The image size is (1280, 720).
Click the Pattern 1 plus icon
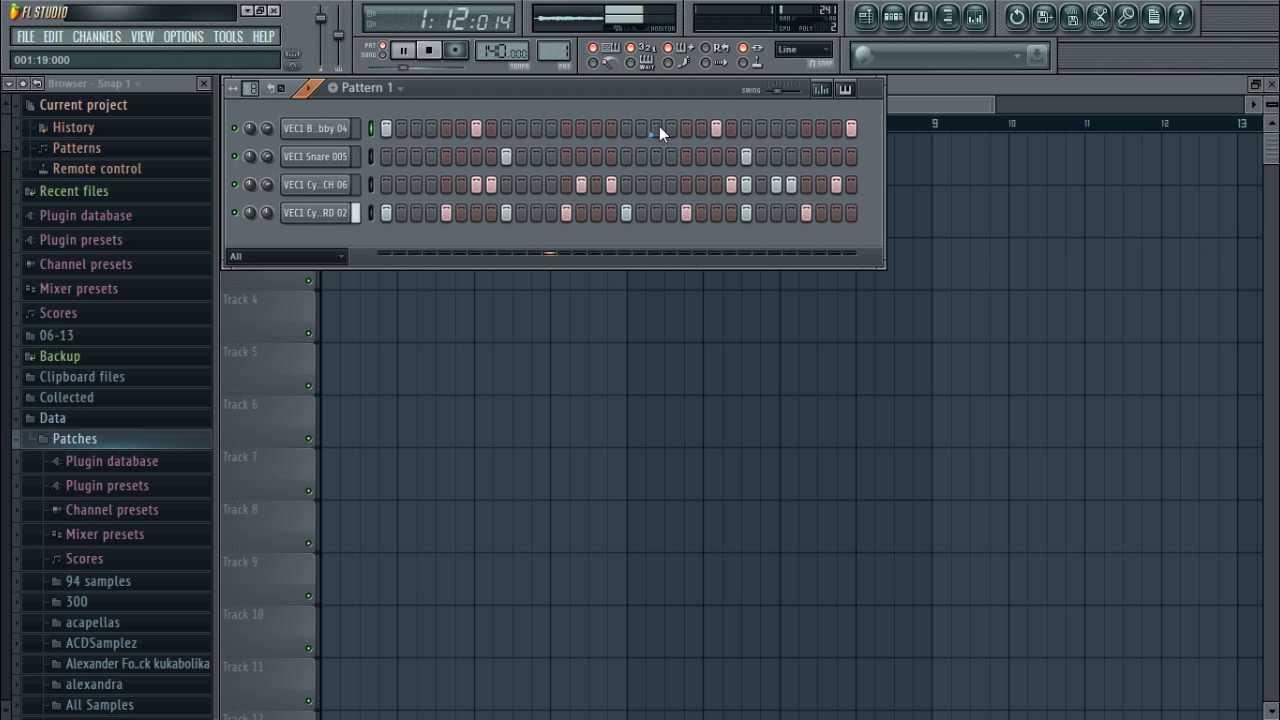click(333, 88)
